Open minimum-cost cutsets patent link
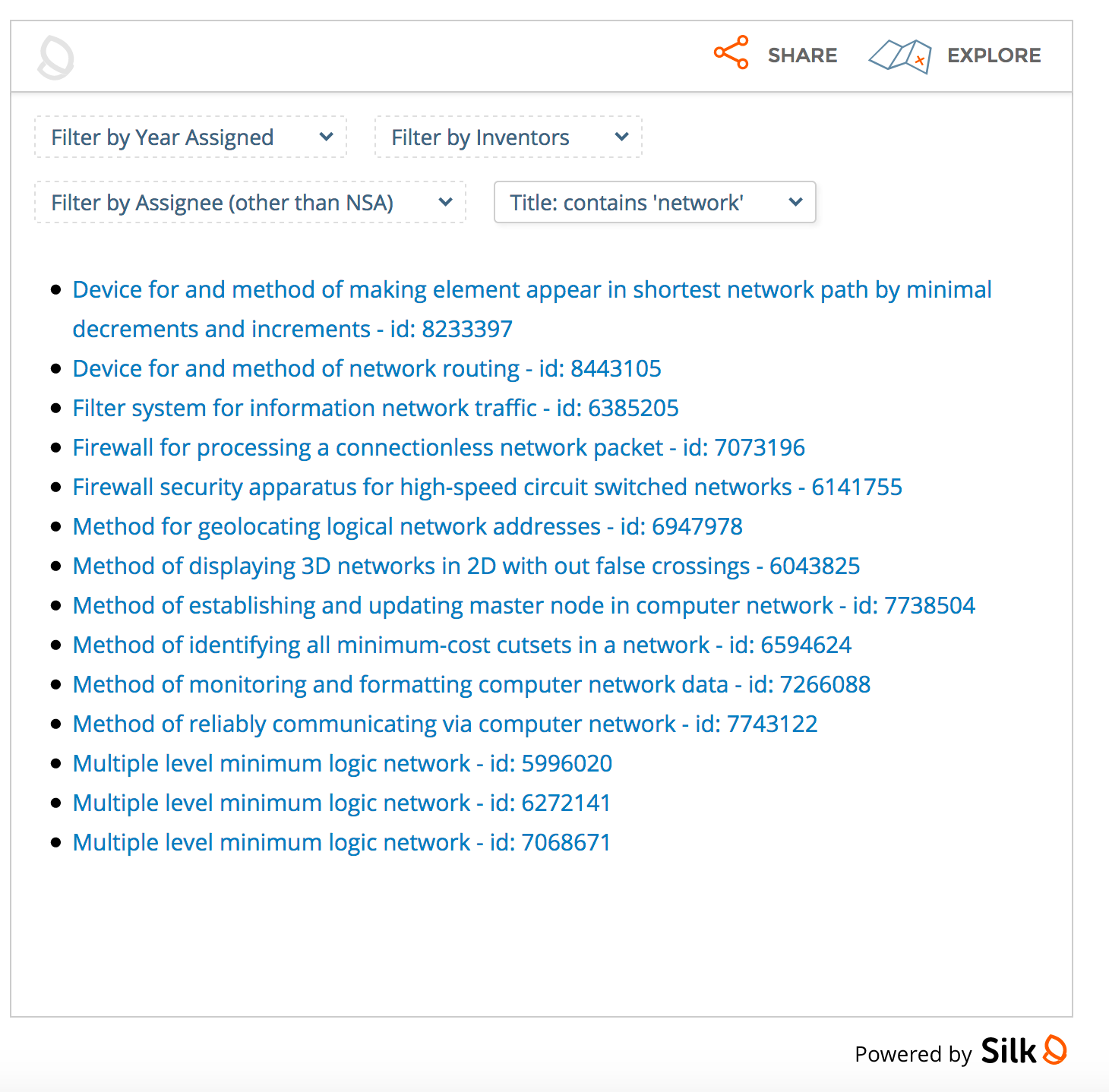Image resolution: width=1109 pixels, height=1092 pixels. [x=462, y=645]
